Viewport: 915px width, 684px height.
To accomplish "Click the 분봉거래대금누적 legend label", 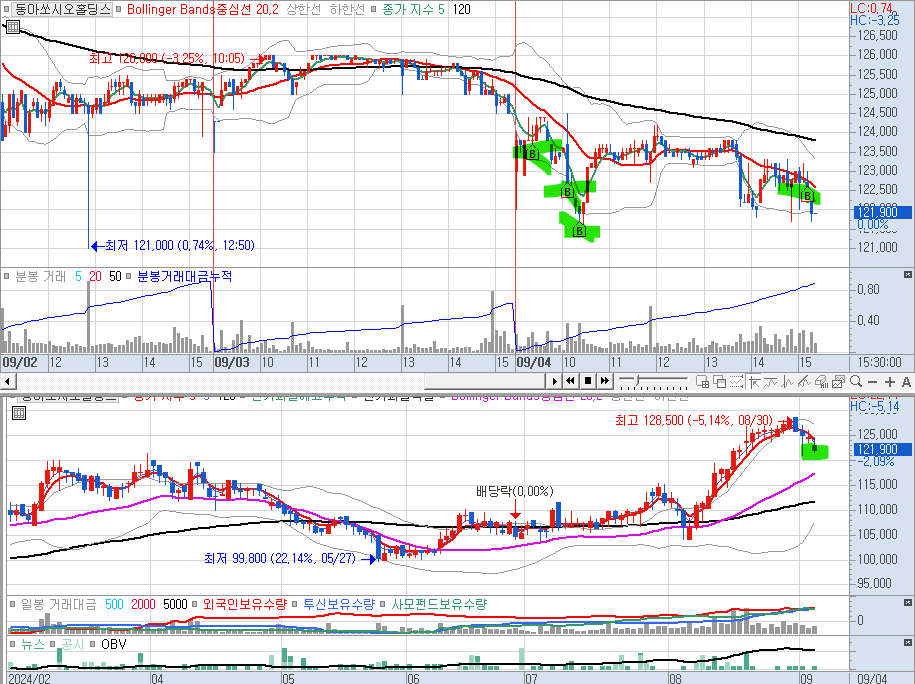I will coord(184,276).
